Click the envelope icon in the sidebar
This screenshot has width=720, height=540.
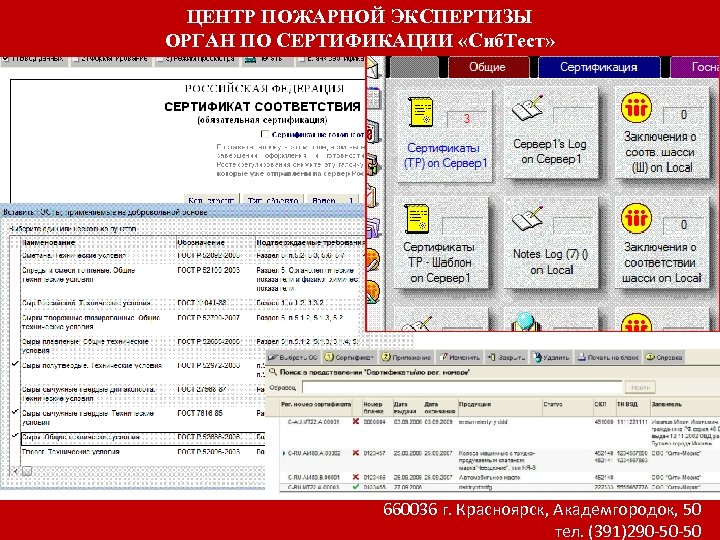(374, 68)
